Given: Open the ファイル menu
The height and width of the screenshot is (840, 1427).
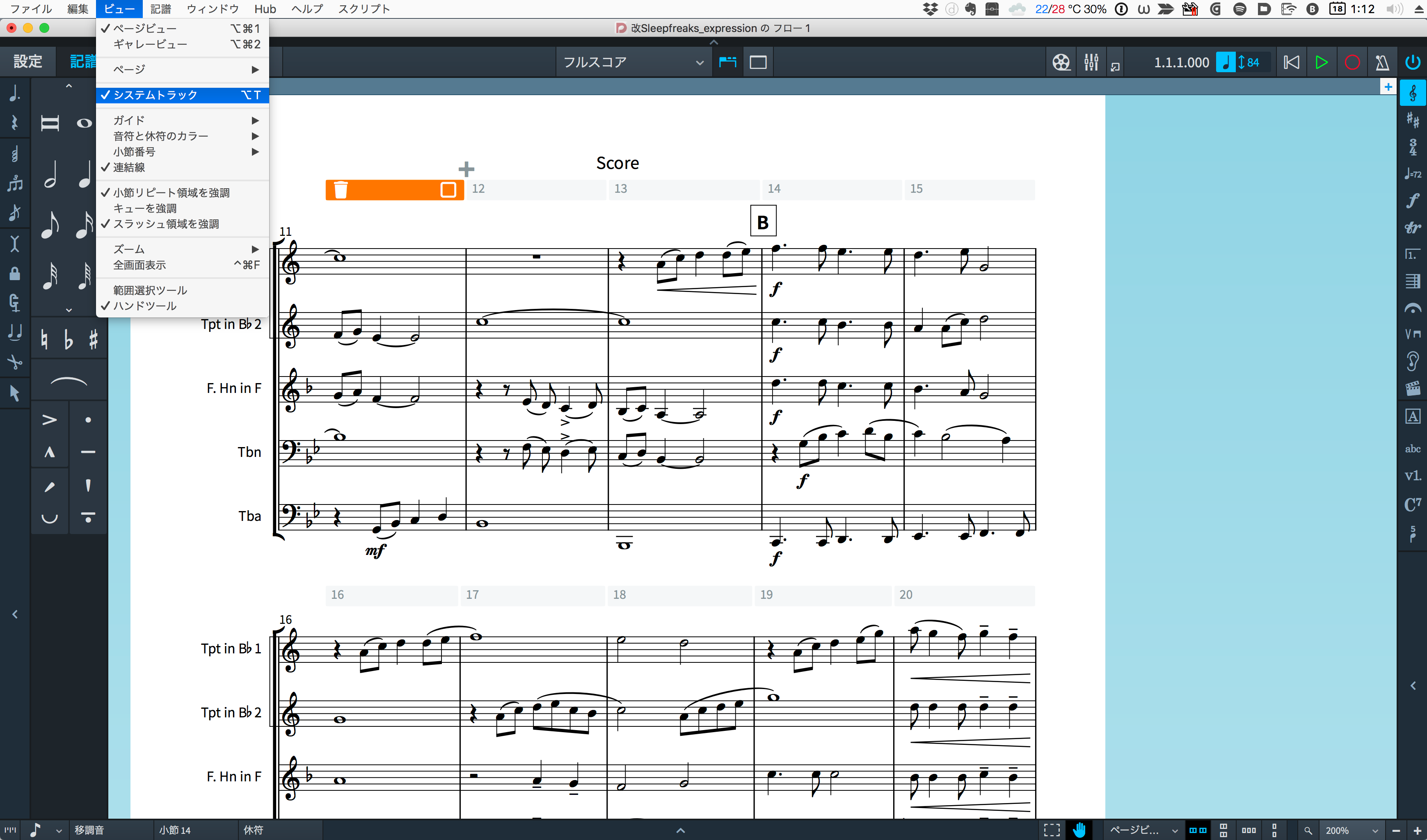Looking at the screenshot, I should 31,9.
